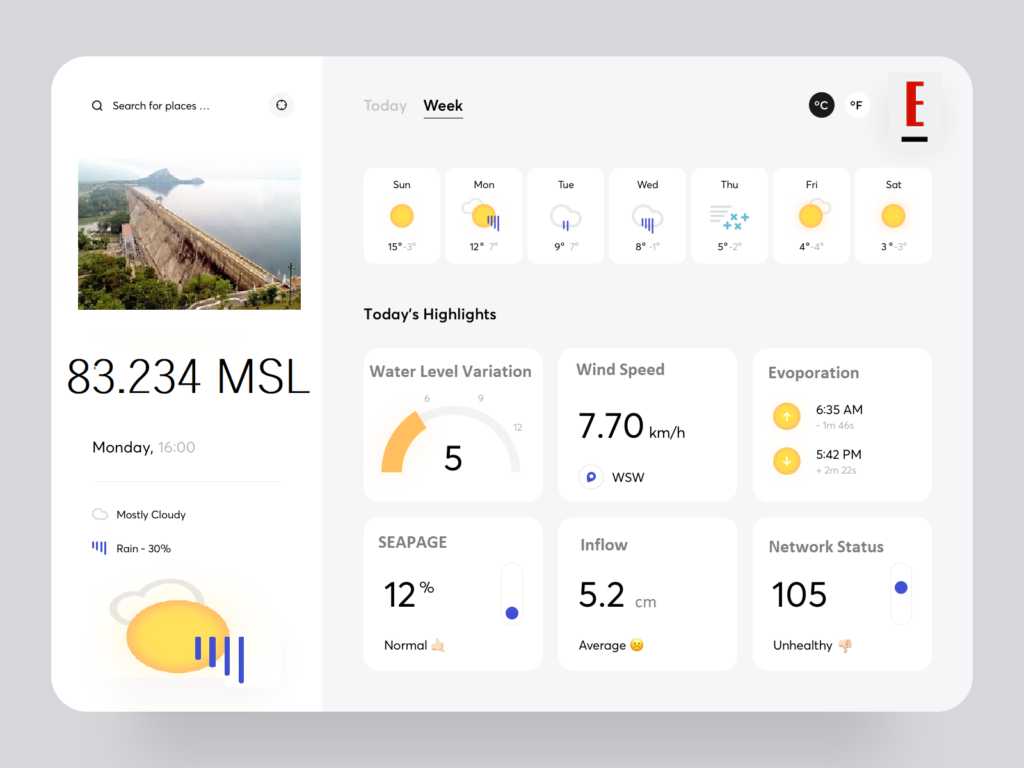The height and width of the screenshot is (768, 1024).
Task: Click the 5:42 PM down-arrow icon
Action: click(x=787, y=461)
